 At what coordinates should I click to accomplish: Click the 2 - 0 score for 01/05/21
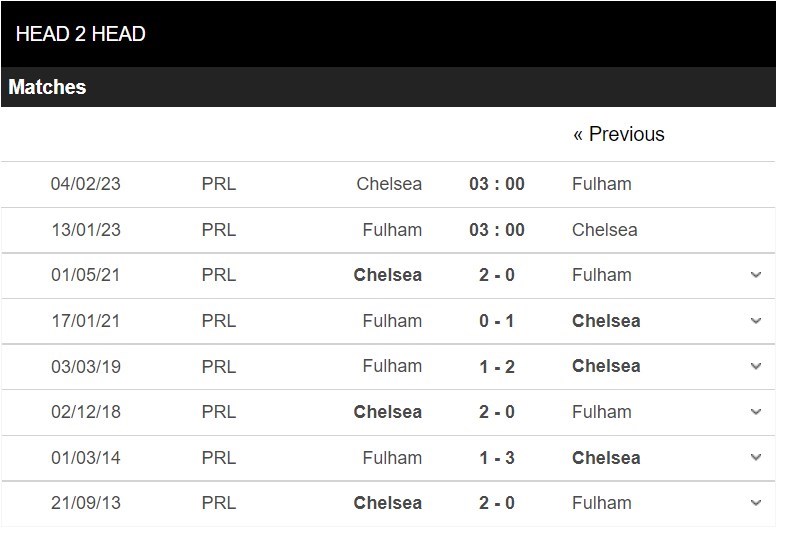point(497,275)
